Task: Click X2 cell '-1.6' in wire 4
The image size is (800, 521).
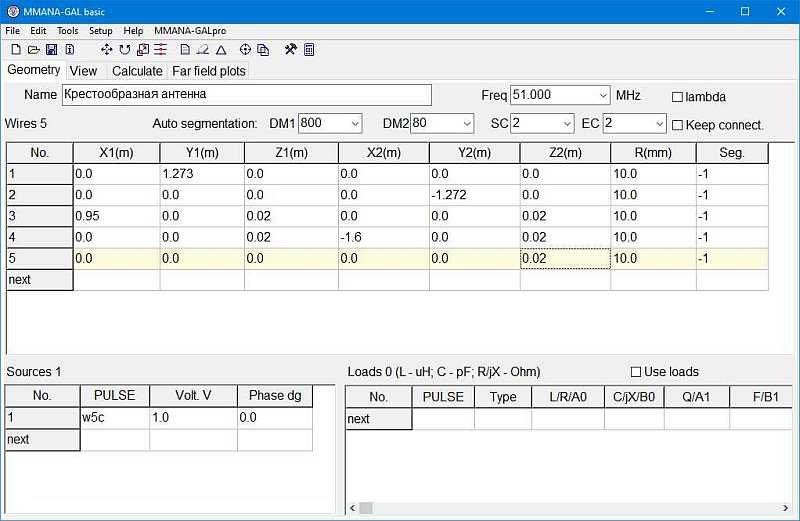Action: point(384,237)
